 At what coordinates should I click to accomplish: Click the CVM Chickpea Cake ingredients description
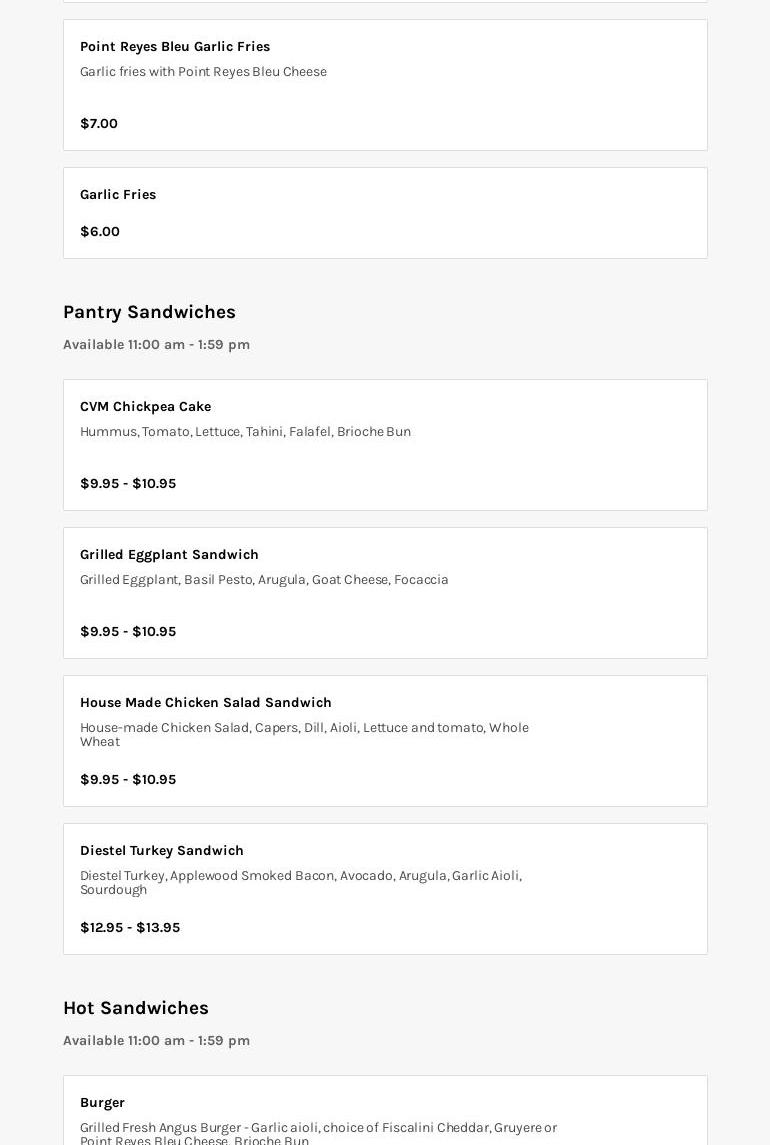(245, 432)
